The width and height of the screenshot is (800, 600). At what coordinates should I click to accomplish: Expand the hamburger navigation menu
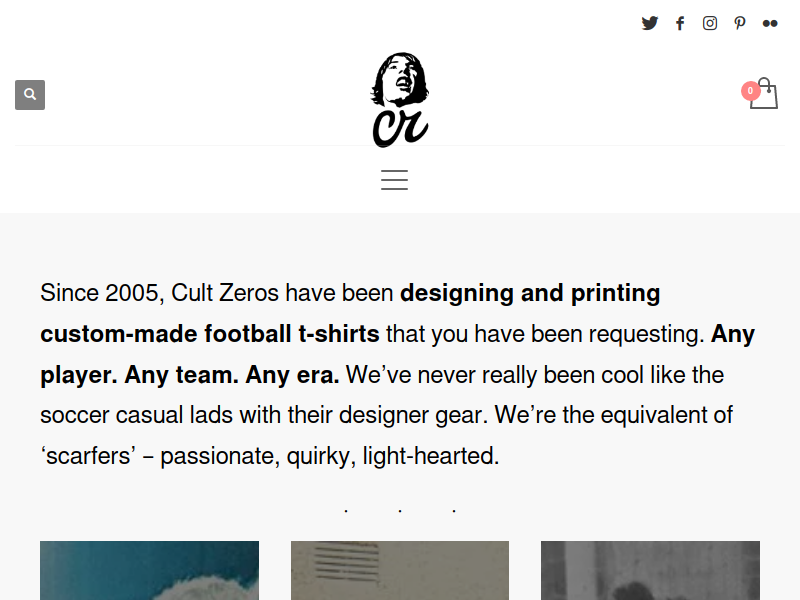click(x=394, y=180)
